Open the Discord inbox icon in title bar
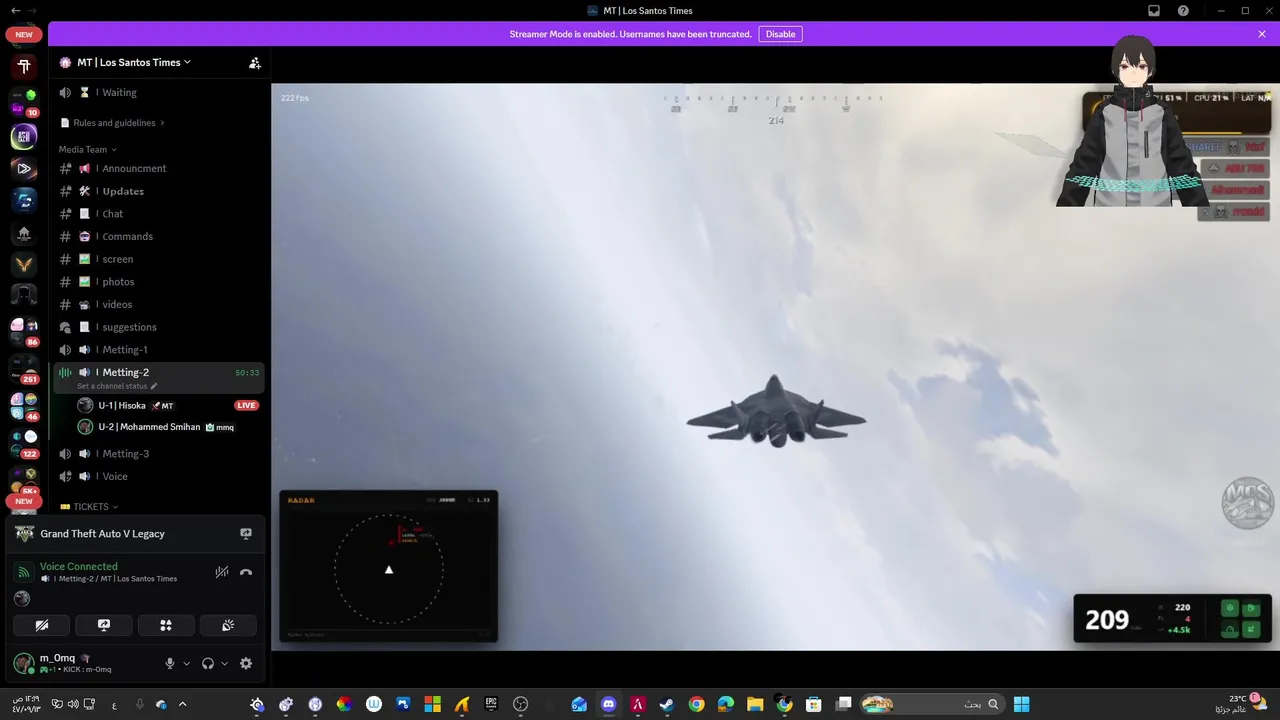 click(x=1154, y=11)
